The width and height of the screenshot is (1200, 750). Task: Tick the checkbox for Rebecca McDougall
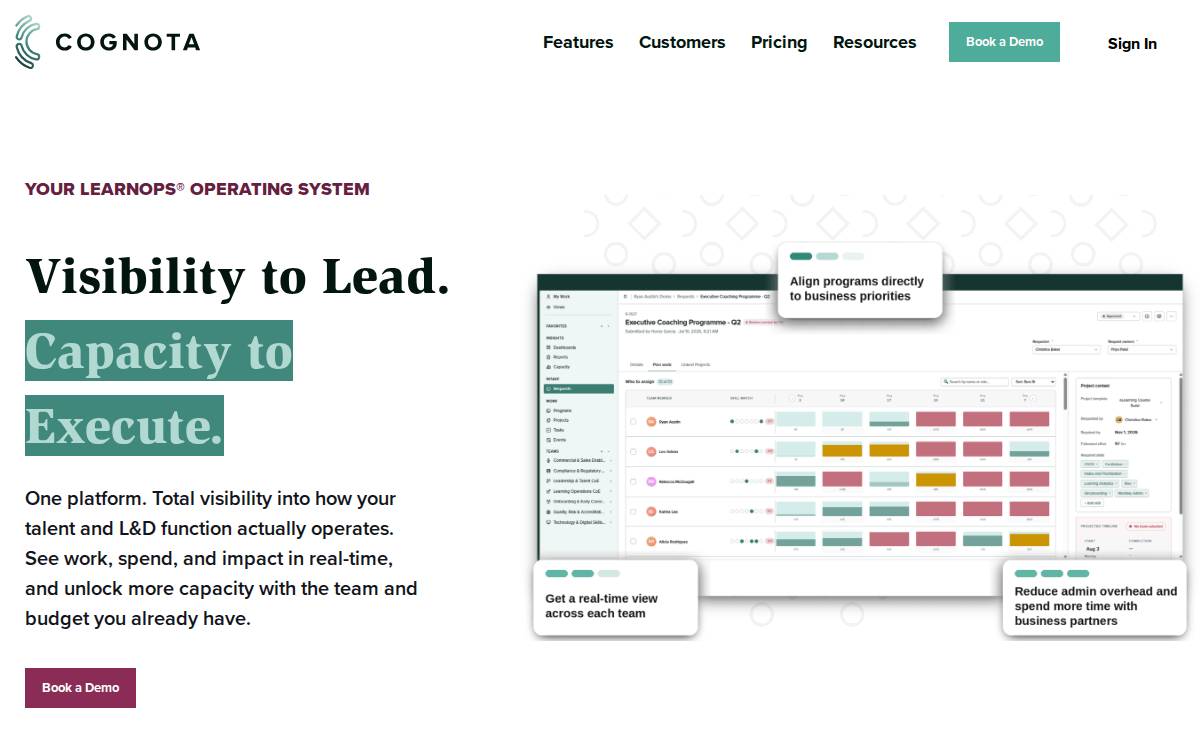(x=633, y=482)
